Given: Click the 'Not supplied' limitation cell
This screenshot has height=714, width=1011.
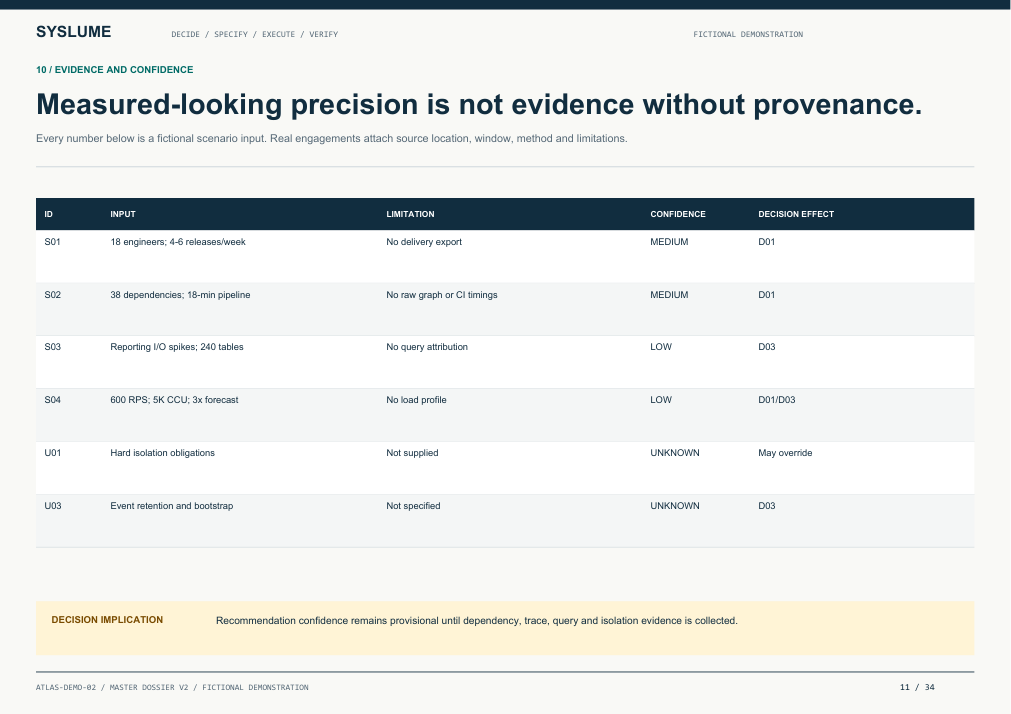Looking at the screenshot, I should tap(412, 453).
